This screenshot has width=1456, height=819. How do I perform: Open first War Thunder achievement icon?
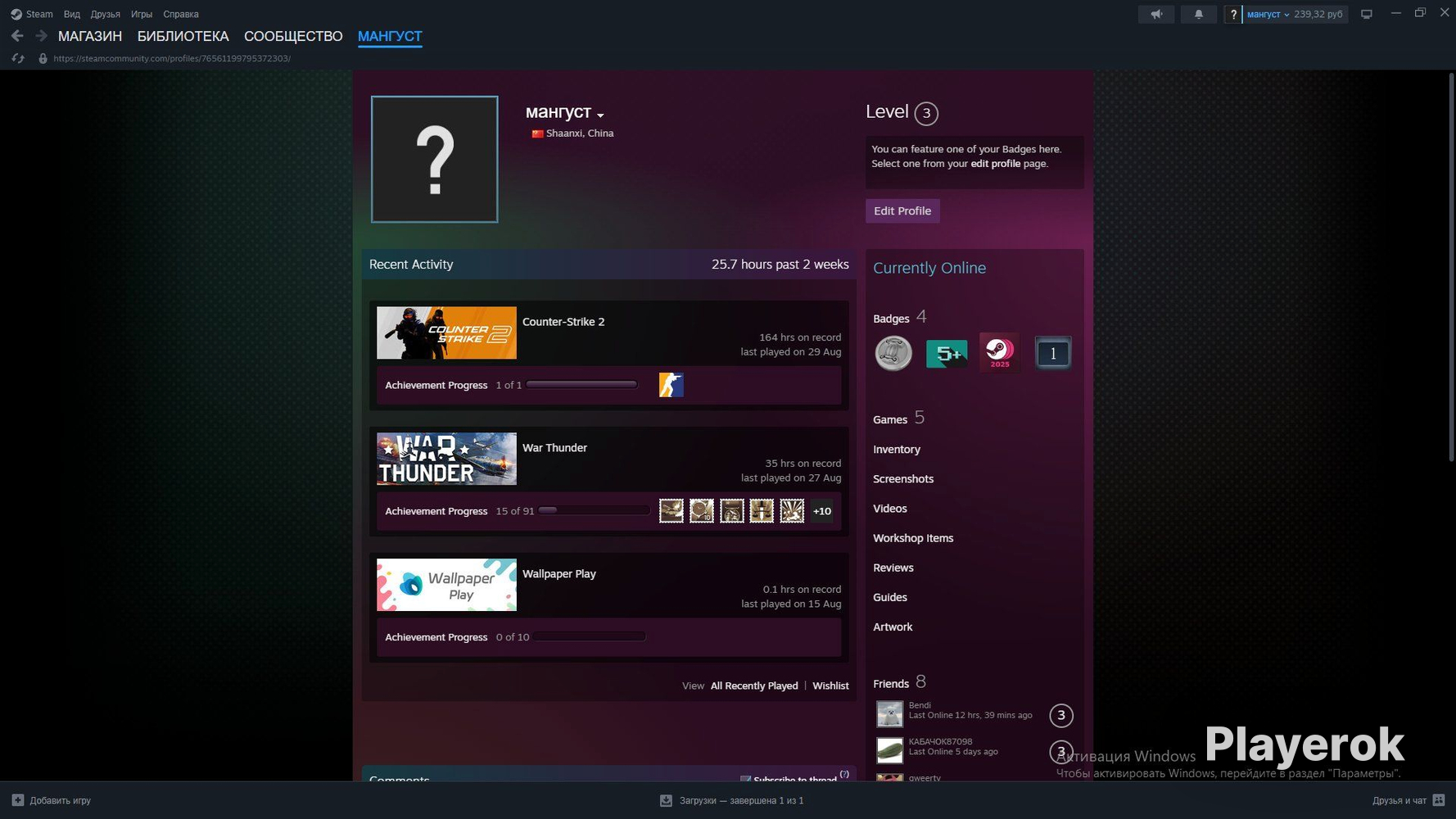coord(671,511)
